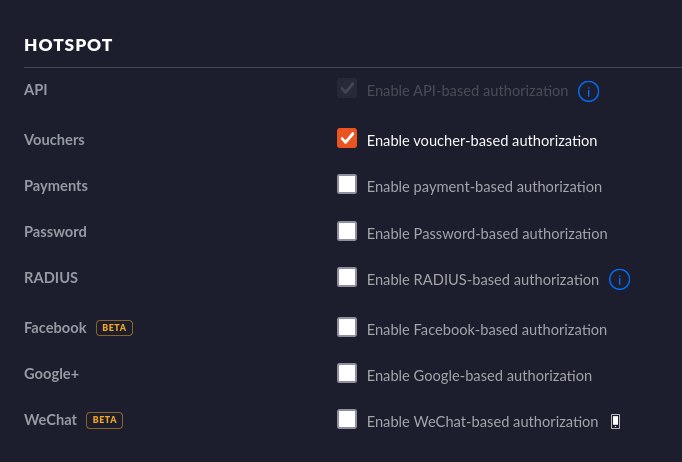Click the greyed-out API authorization checkbox

click(347, 90)
